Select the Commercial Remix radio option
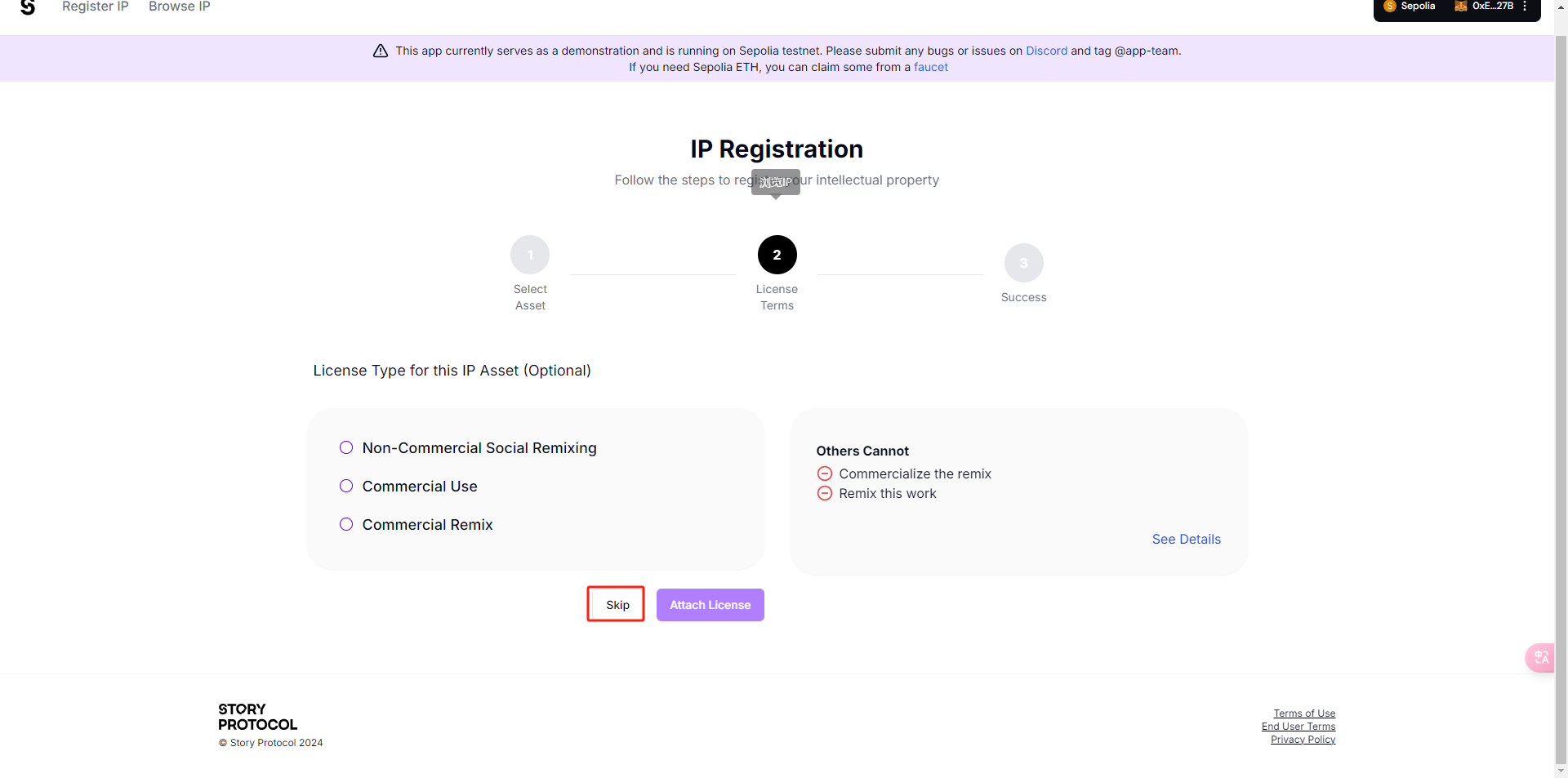Image resolution: width=1568 pixels, height=778 pixels. click(346, 524)
